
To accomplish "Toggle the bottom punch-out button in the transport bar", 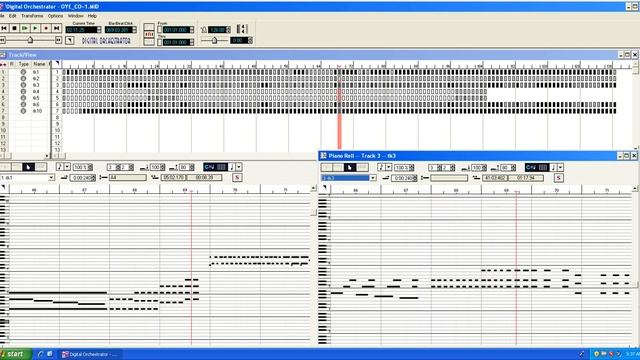I will click(x=149, y=42).
